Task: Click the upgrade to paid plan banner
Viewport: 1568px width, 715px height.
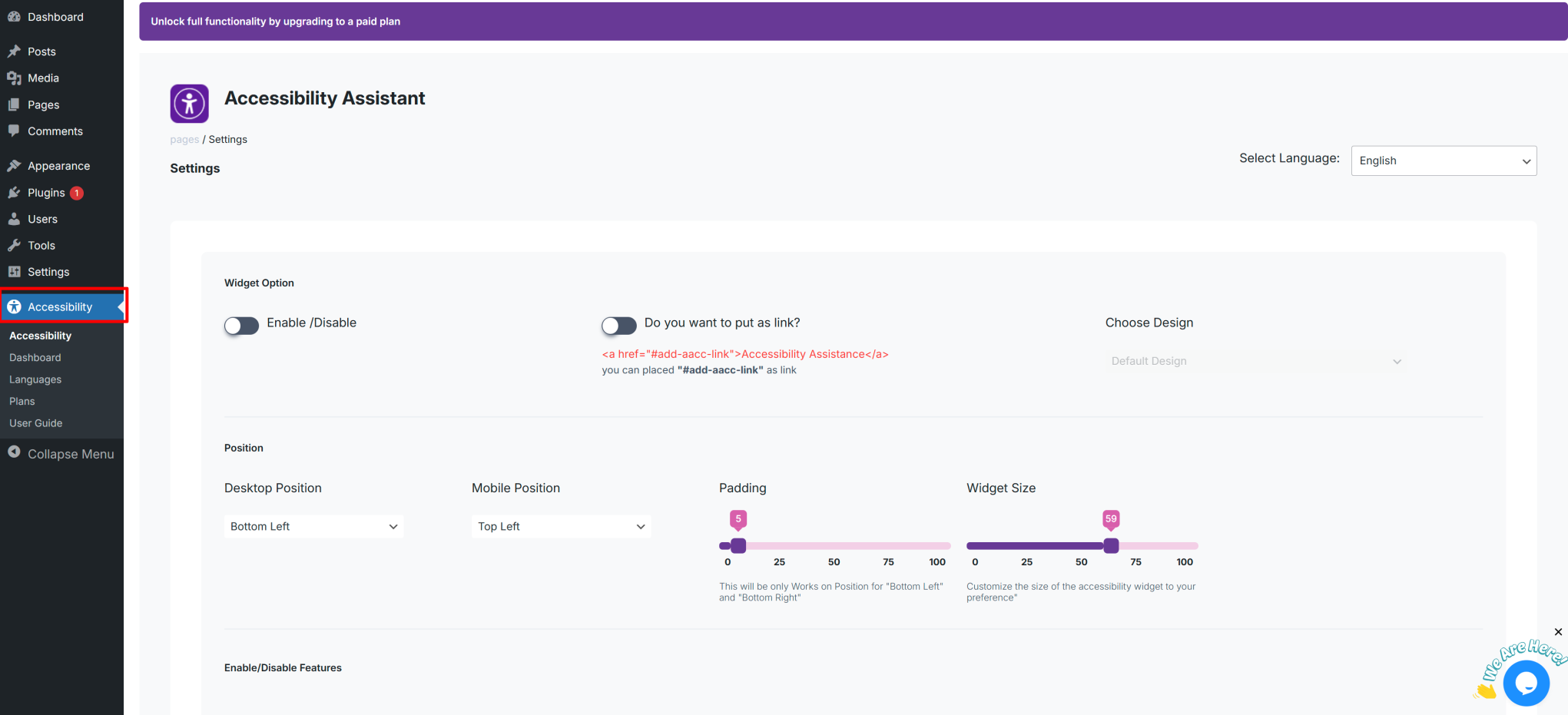Action: point(853,22)
